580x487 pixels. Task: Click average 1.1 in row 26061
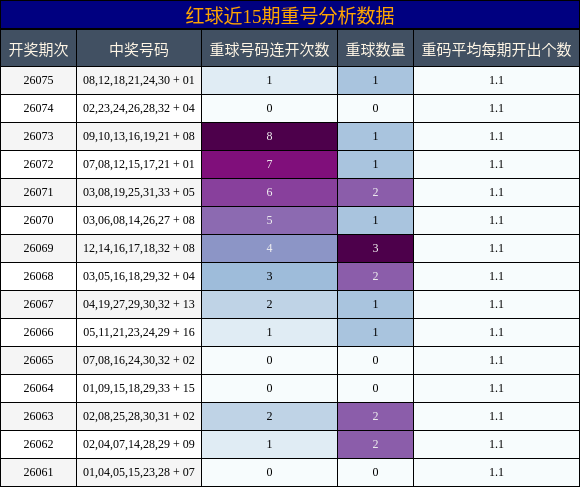[496, 472]
